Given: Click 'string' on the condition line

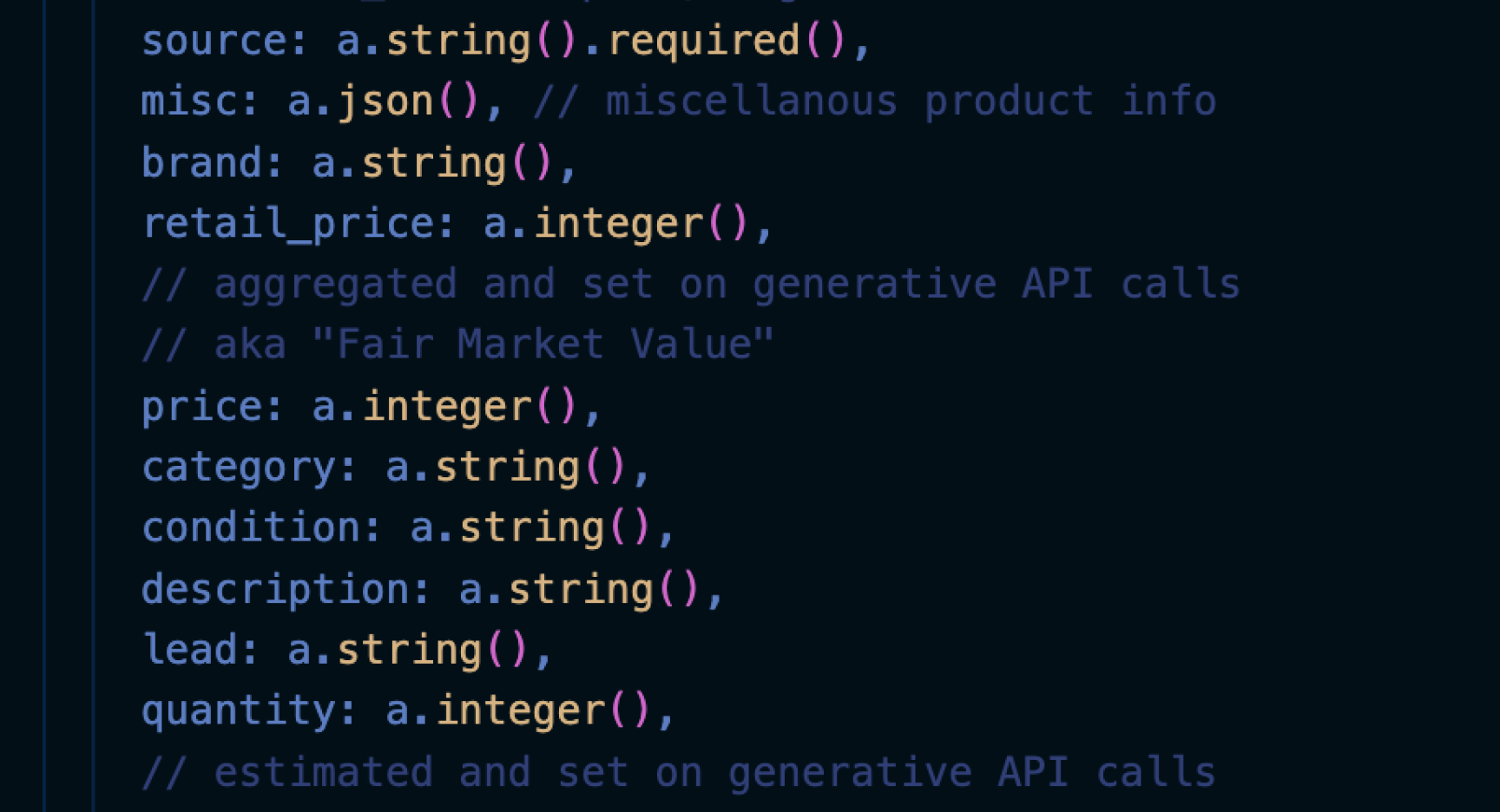Looking at the screenshot, I should click(531, 528).
